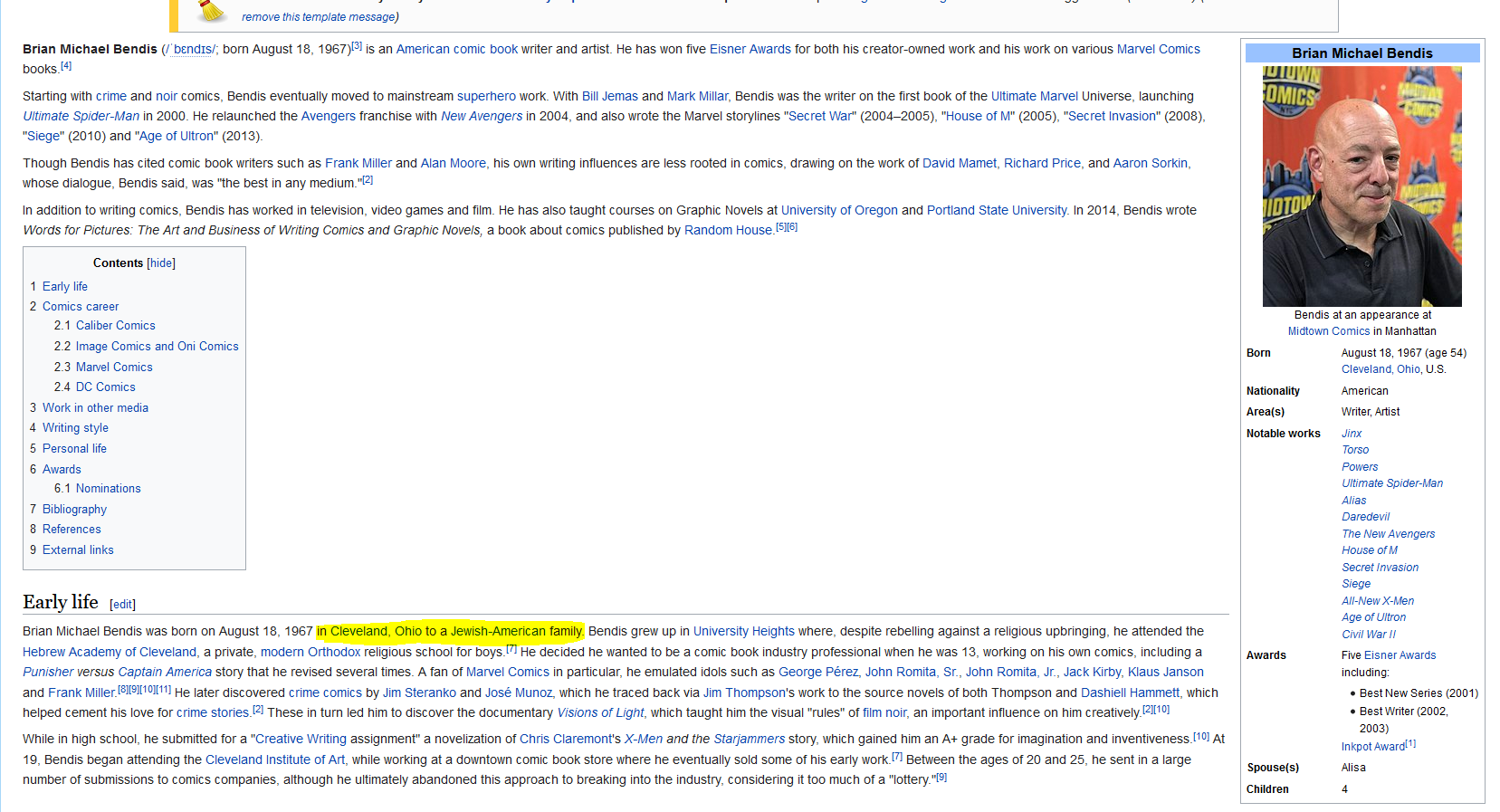1500x812 pixels.
Task: Open Alias in Notable works
Action: click(x=1354, y=501)
